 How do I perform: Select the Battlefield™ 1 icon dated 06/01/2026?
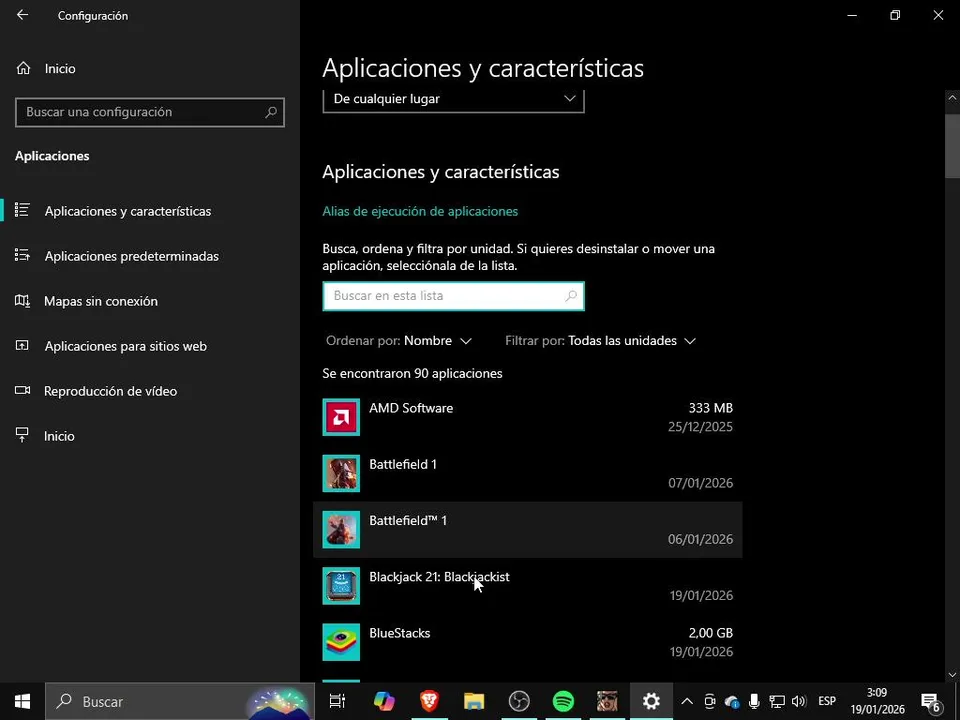[x=341, y=530]
